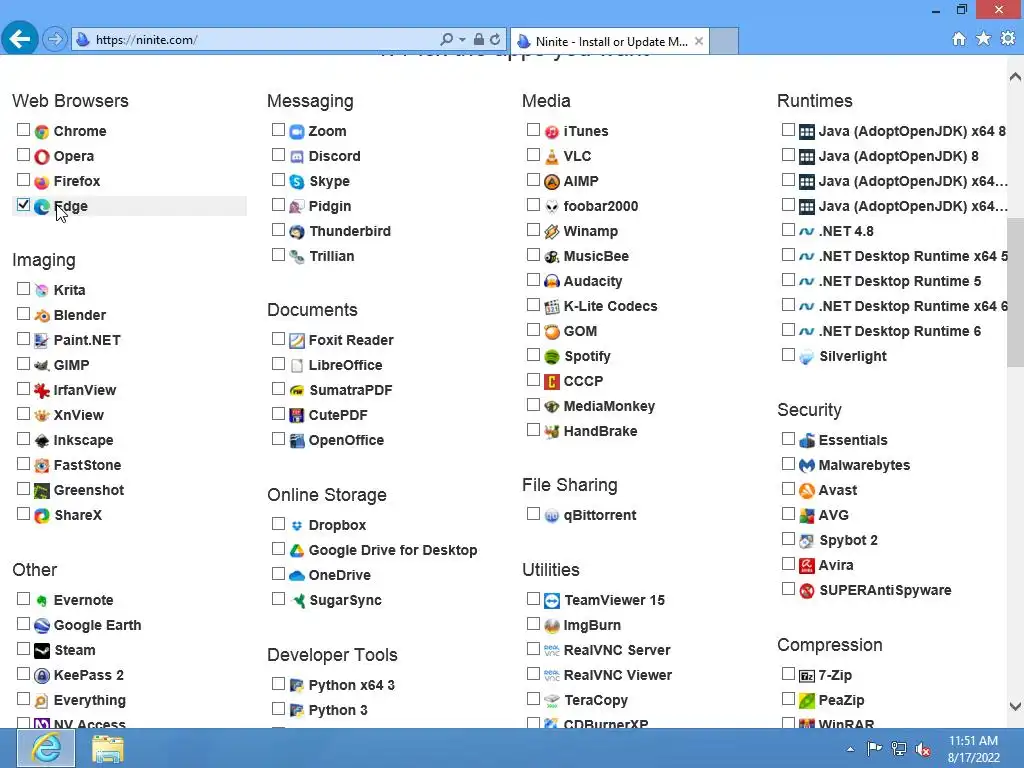Screen dimensions: 1024x768
Task: Open Favorites star button
Action: pyautogui.click(x=984, y=39)
